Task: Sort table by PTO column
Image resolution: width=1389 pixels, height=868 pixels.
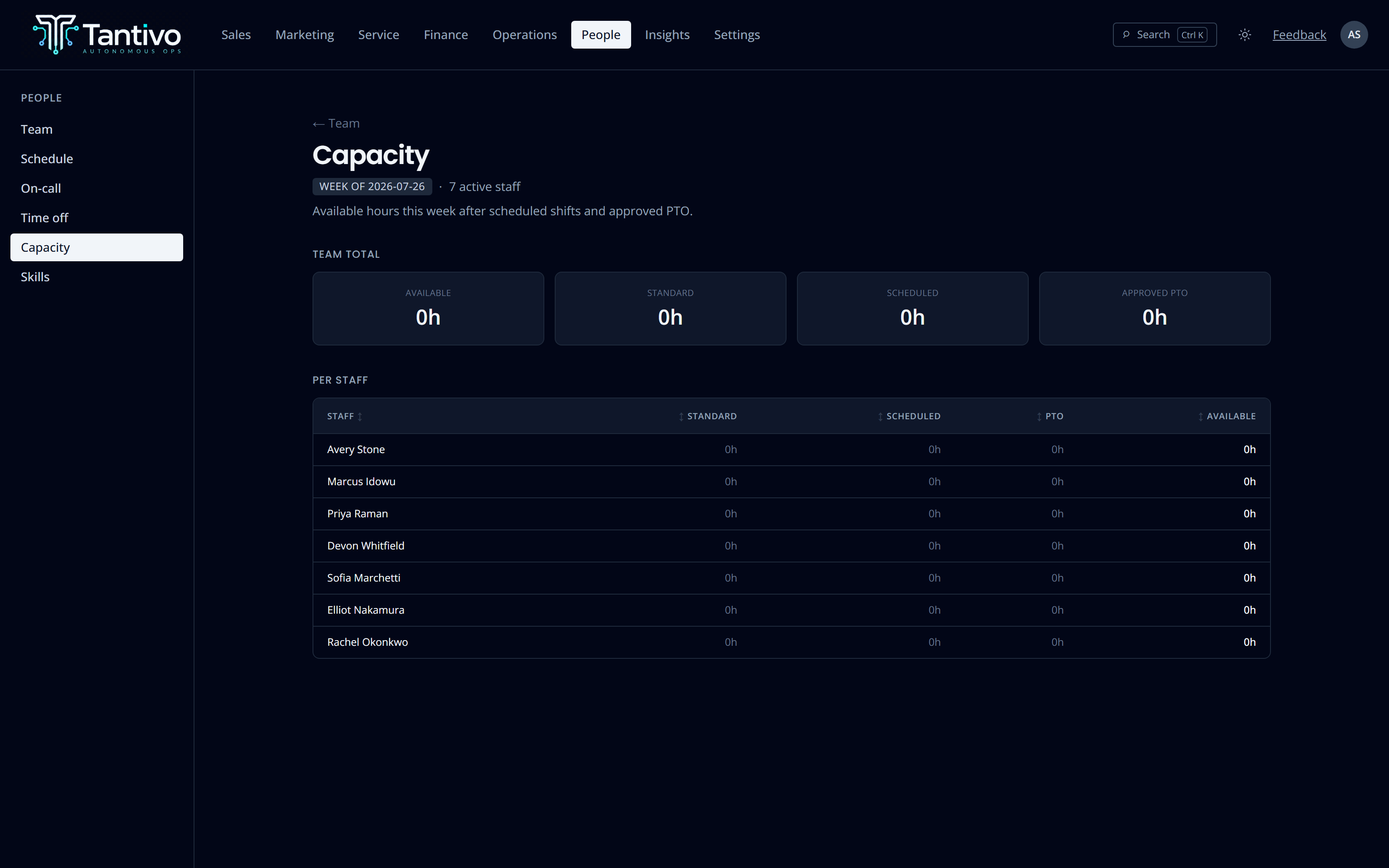Action: [x=1050, y=416]
